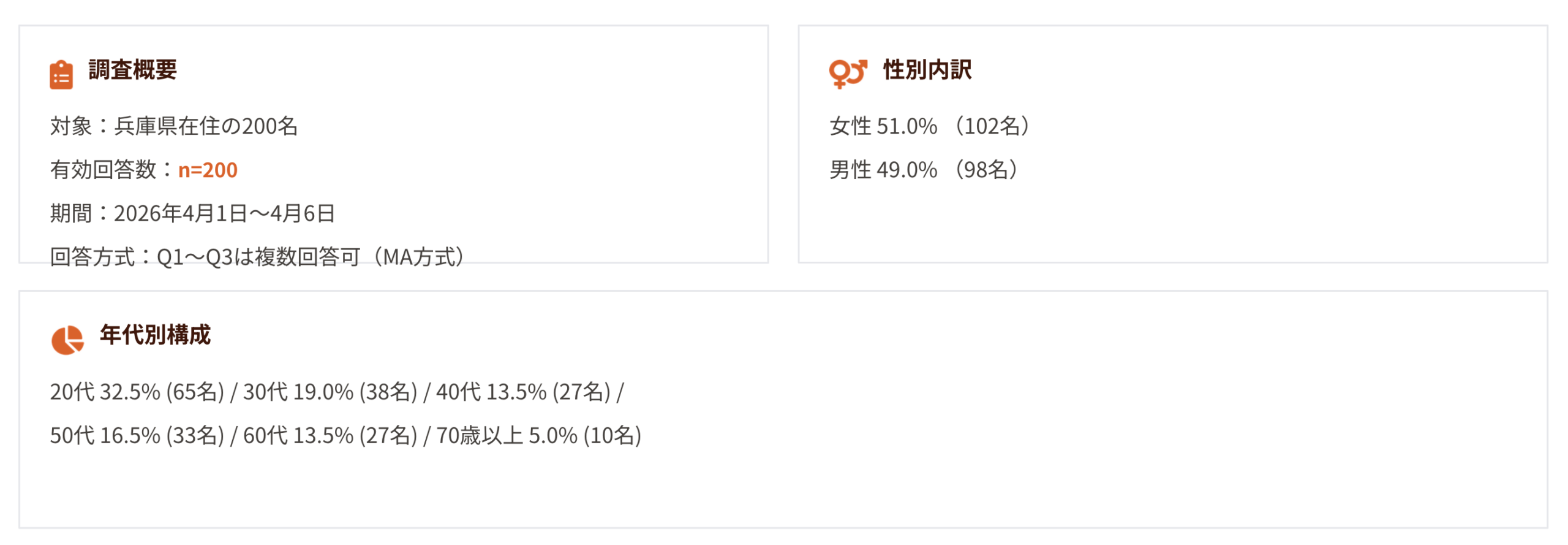1568x545 pixels.
Task: Select the 年代別構成 heading
Action: click(x=155, y=335)
